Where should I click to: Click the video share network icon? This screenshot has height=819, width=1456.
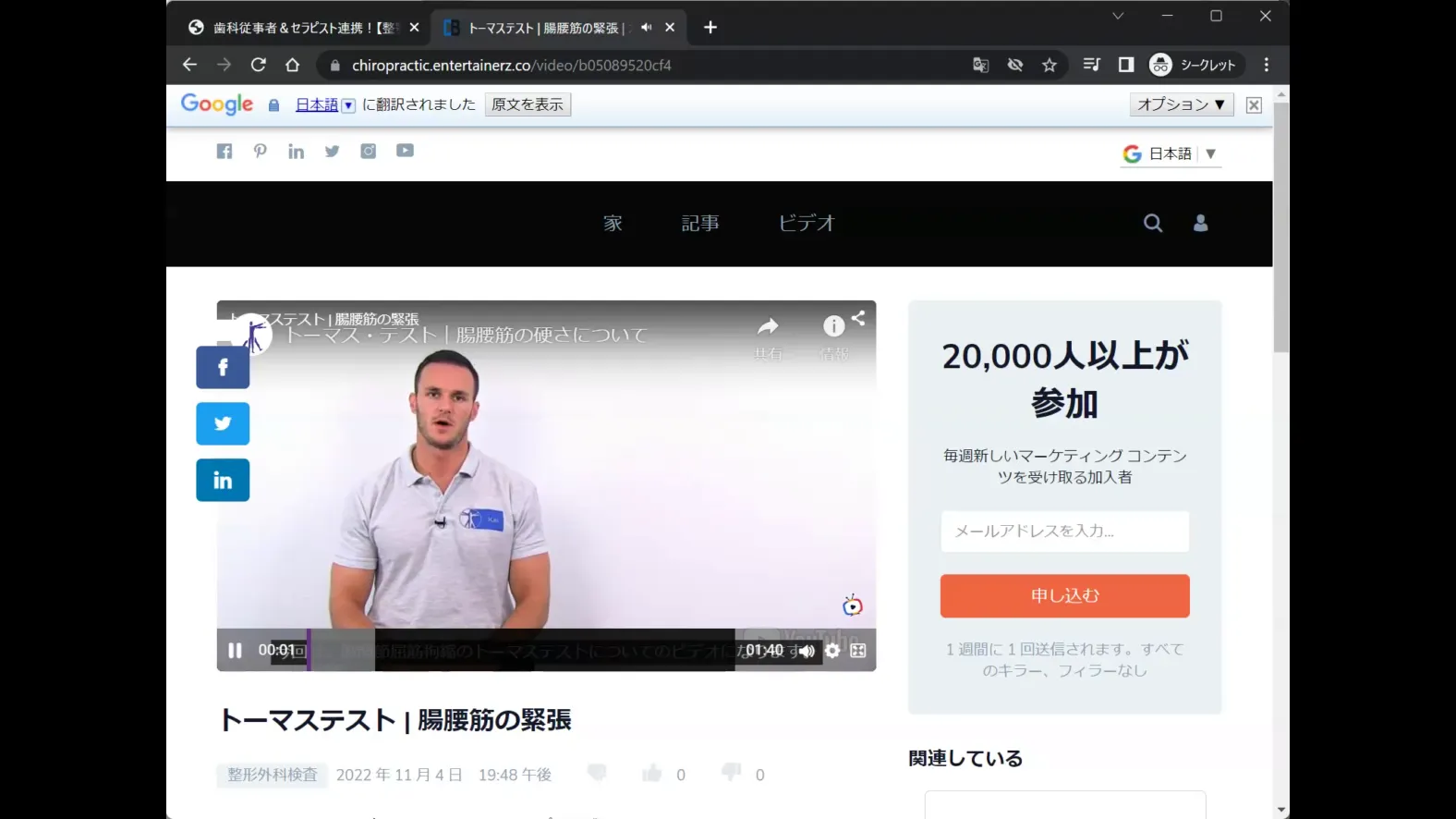pos(858,318)
